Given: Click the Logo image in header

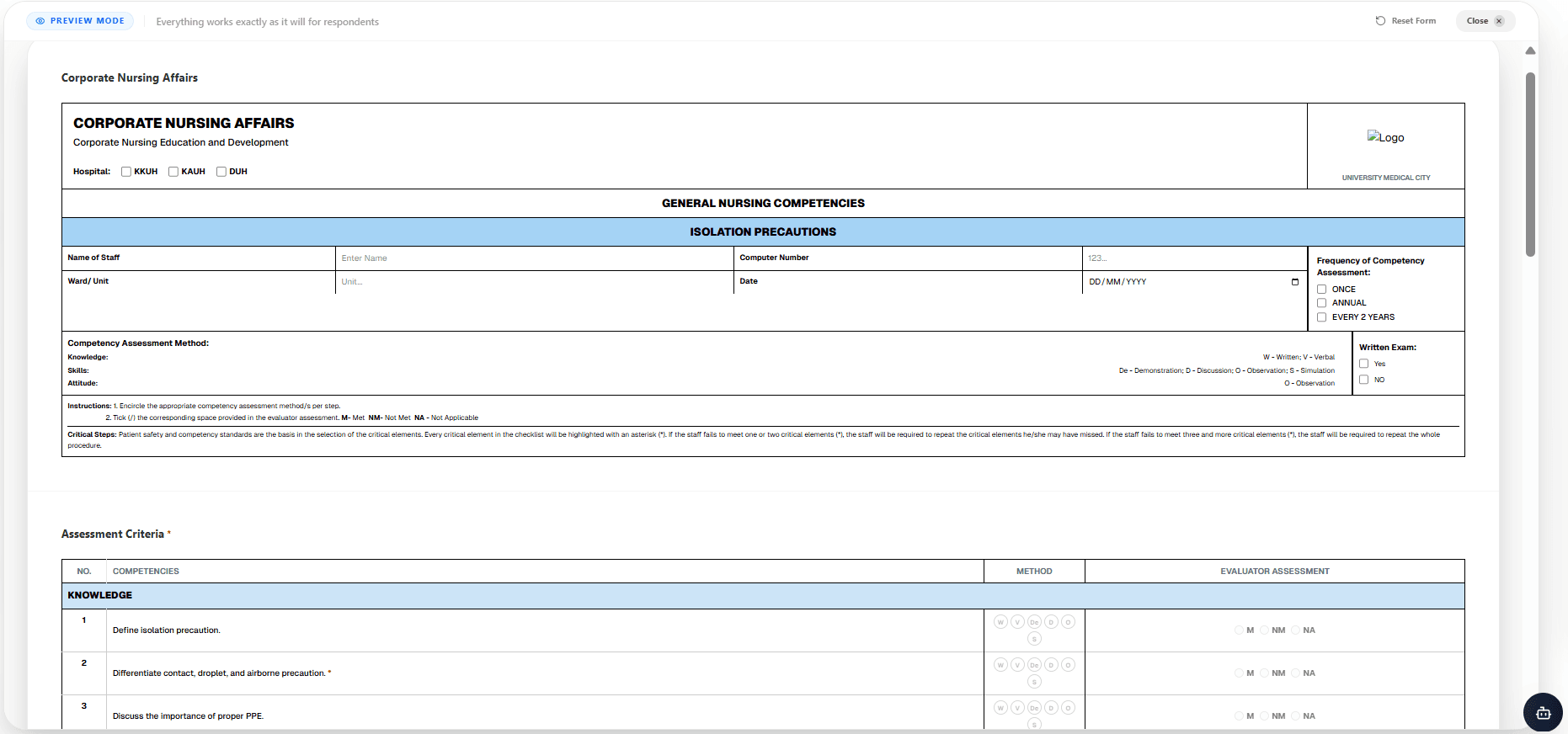Looking at the screenshot, I should [x=1385, y=137].
